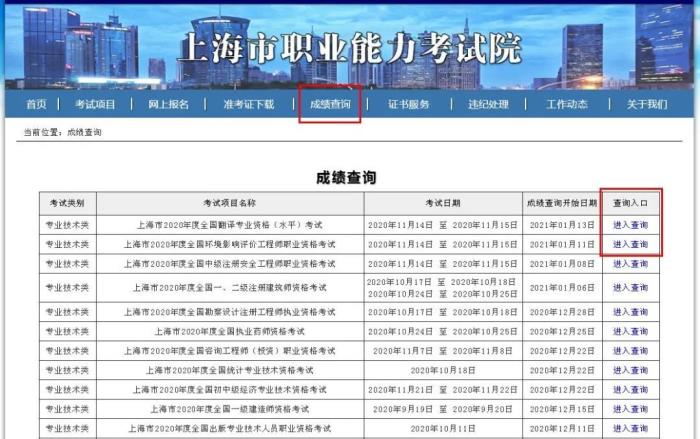Select 关于我们 in the navigation bar
The height and width of the screenshot is (439, 700).
646,104
